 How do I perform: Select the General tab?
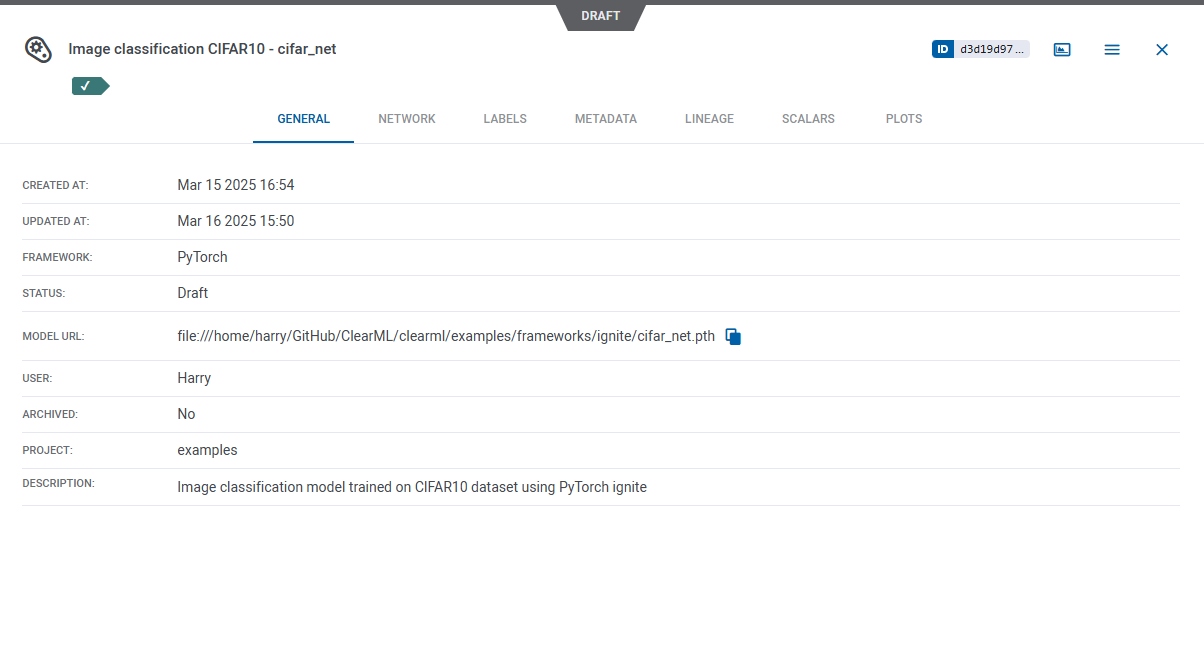click(303, 119)
